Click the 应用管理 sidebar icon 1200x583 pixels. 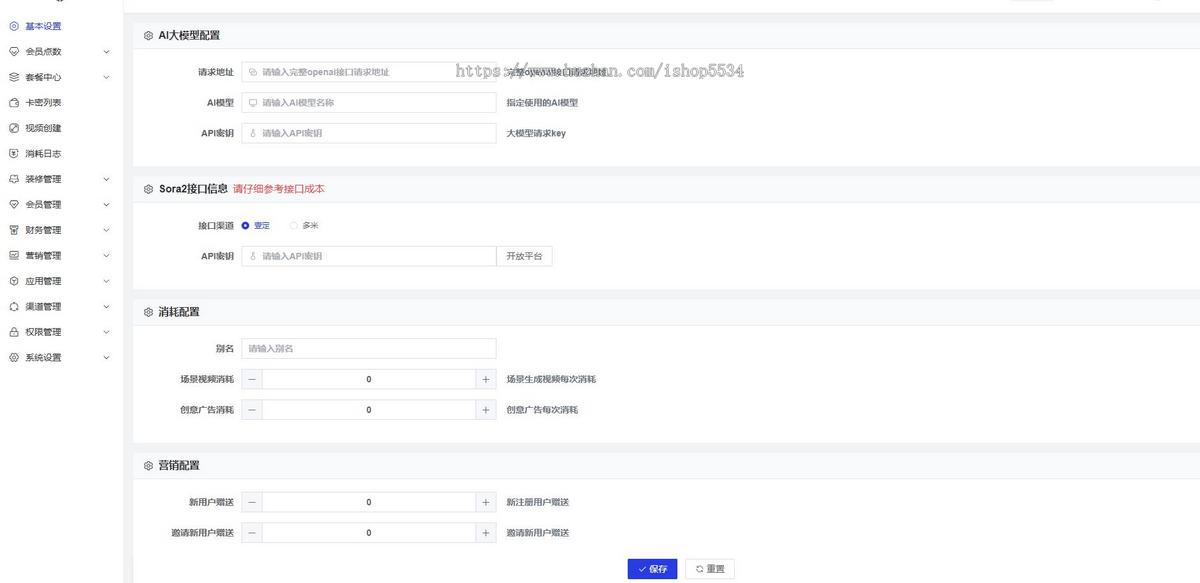tap(14, 281)
